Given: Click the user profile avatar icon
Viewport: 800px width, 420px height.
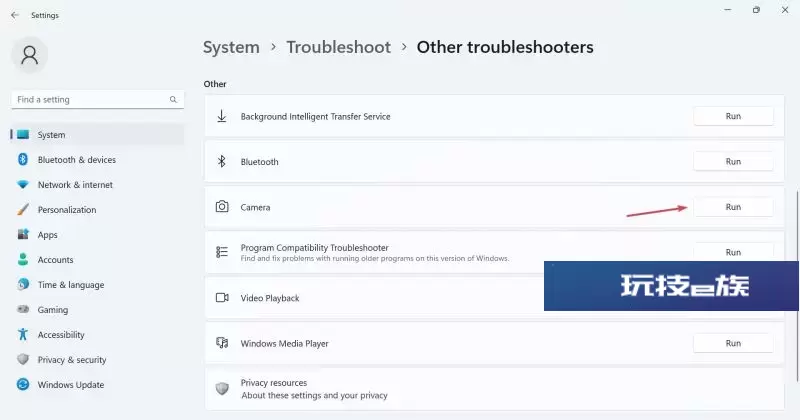Looking at the screenshot, I should [30, 55].
